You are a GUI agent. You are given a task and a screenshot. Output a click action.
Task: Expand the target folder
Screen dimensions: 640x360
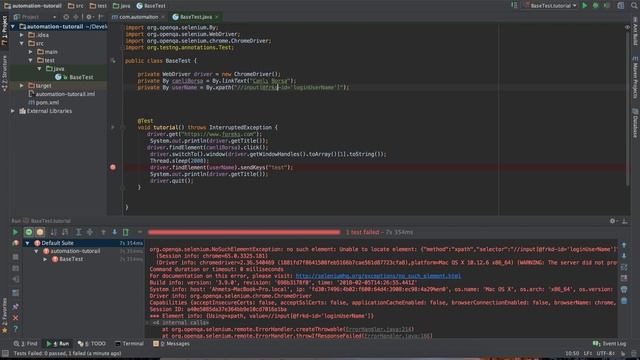22,86
